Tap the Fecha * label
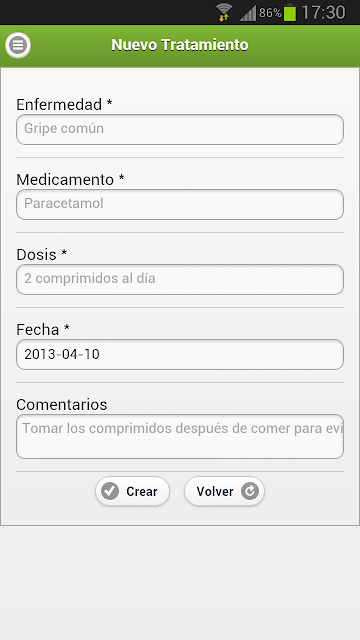 coord(43,329)
